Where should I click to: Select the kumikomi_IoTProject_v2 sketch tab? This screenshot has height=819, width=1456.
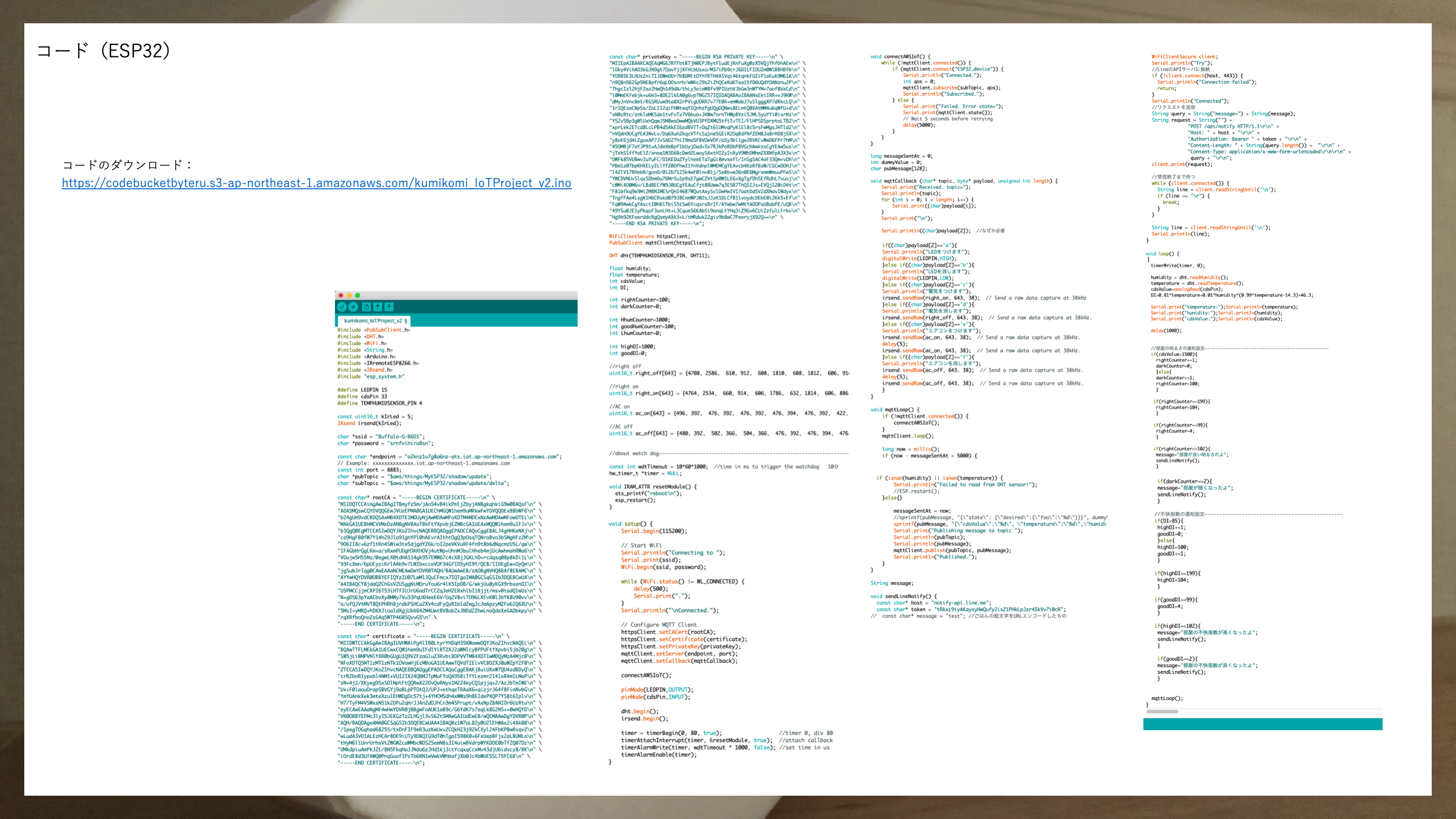pos(375,320)
